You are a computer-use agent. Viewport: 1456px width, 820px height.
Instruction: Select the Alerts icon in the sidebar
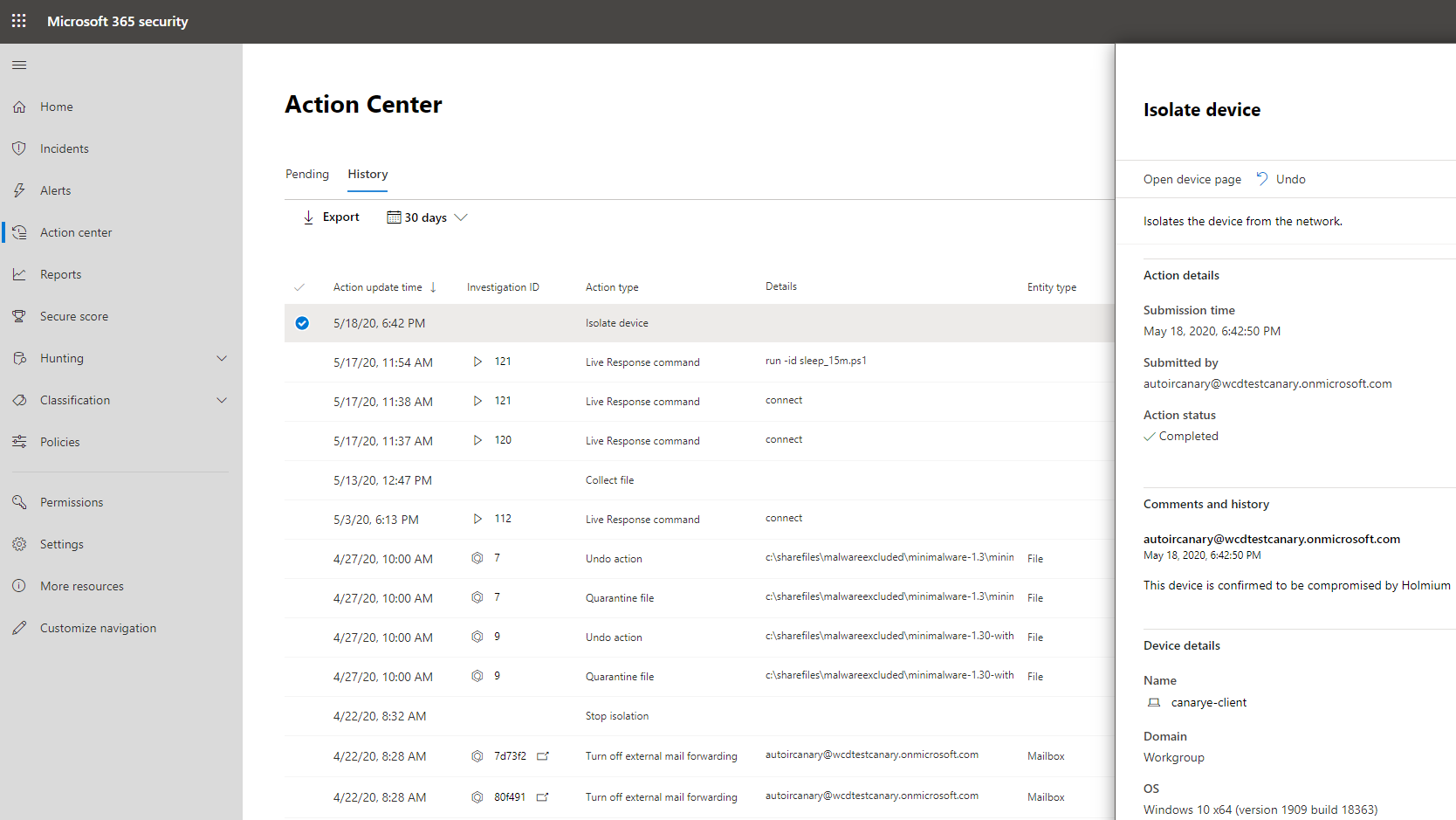pyautogui.click(x=19, y=189)
